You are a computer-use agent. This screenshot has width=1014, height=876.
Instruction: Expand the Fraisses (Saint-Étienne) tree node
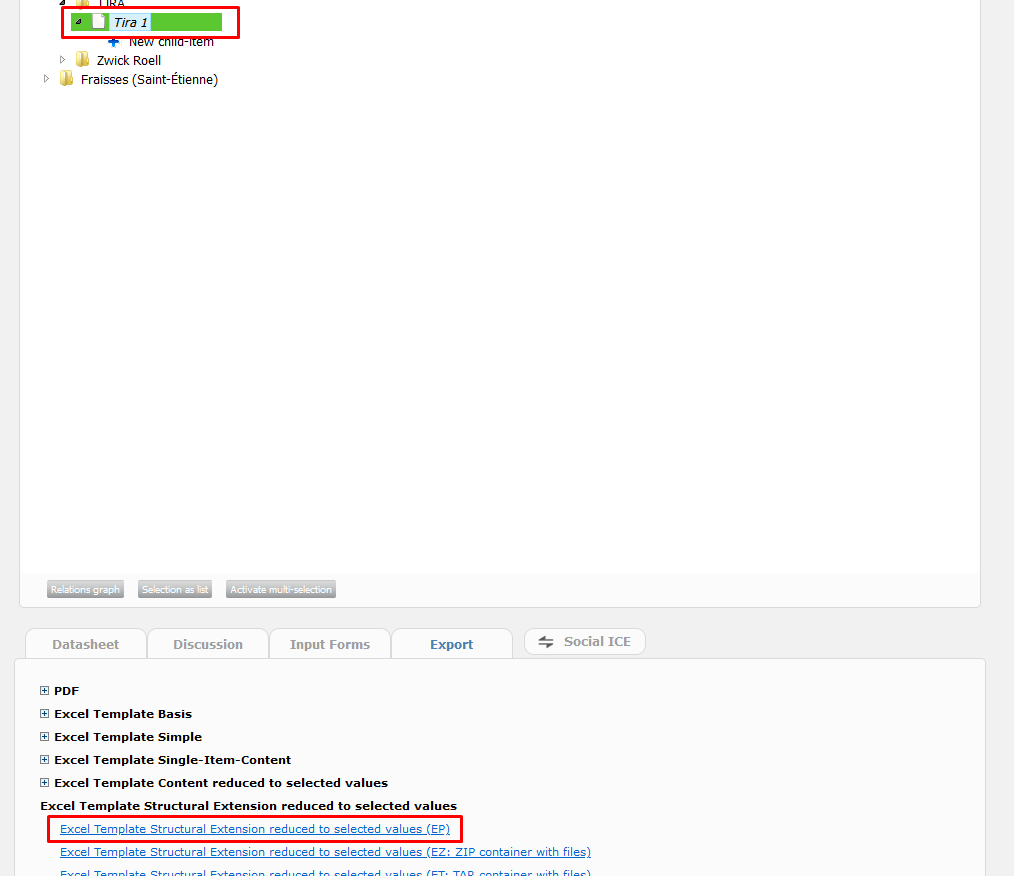pos(46,79)
